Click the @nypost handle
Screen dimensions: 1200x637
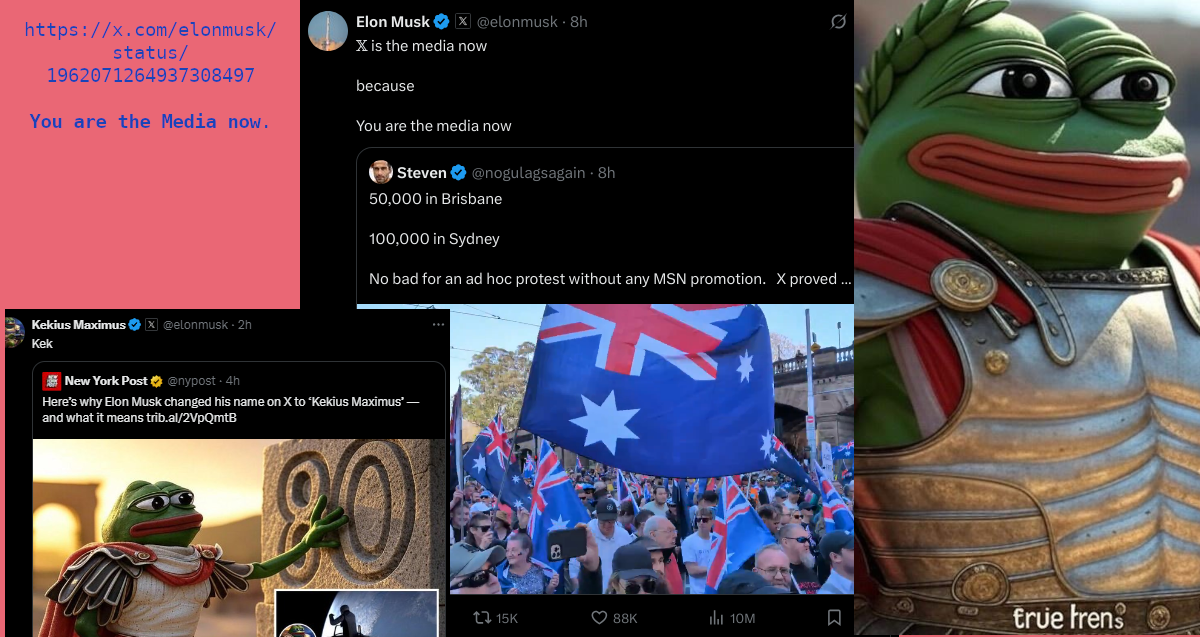[x=192, y=381]
